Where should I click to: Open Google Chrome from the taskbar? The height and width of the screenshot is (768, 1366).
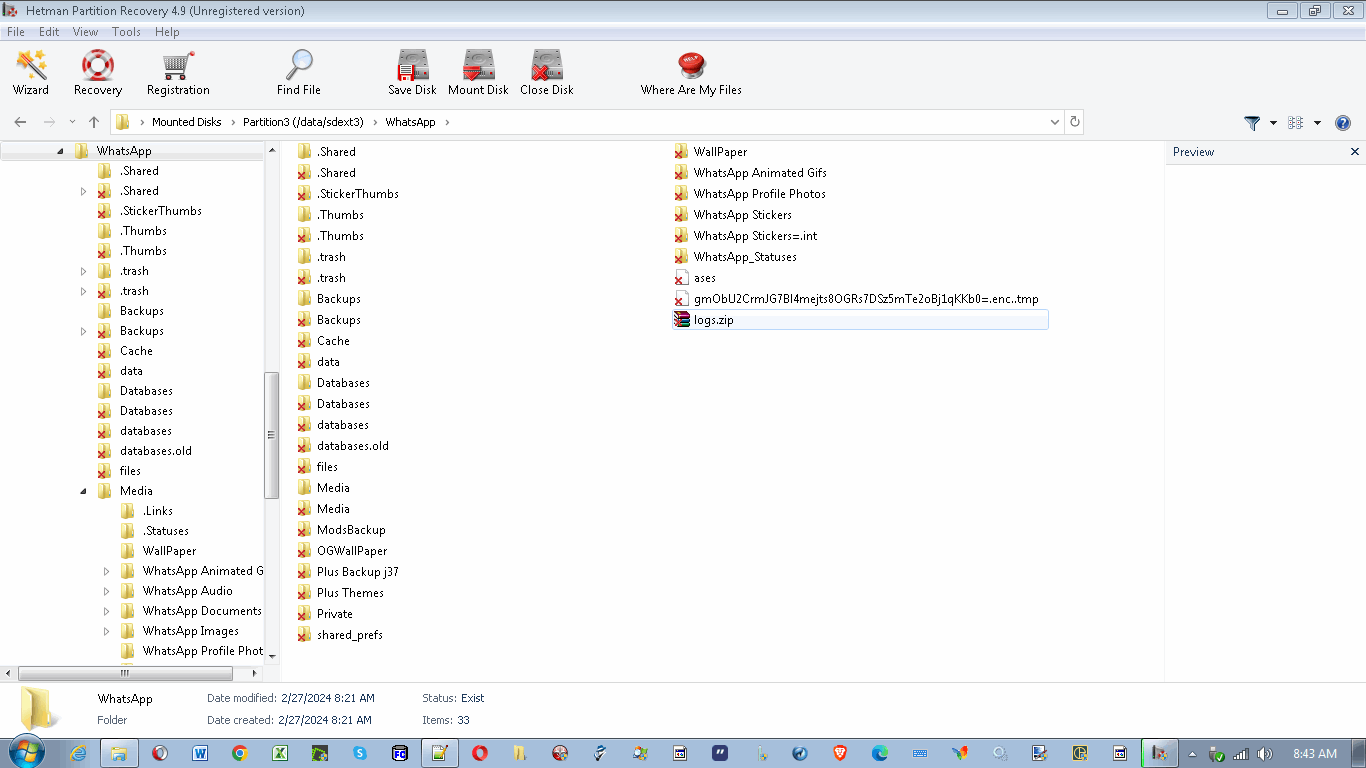point(239,753)
